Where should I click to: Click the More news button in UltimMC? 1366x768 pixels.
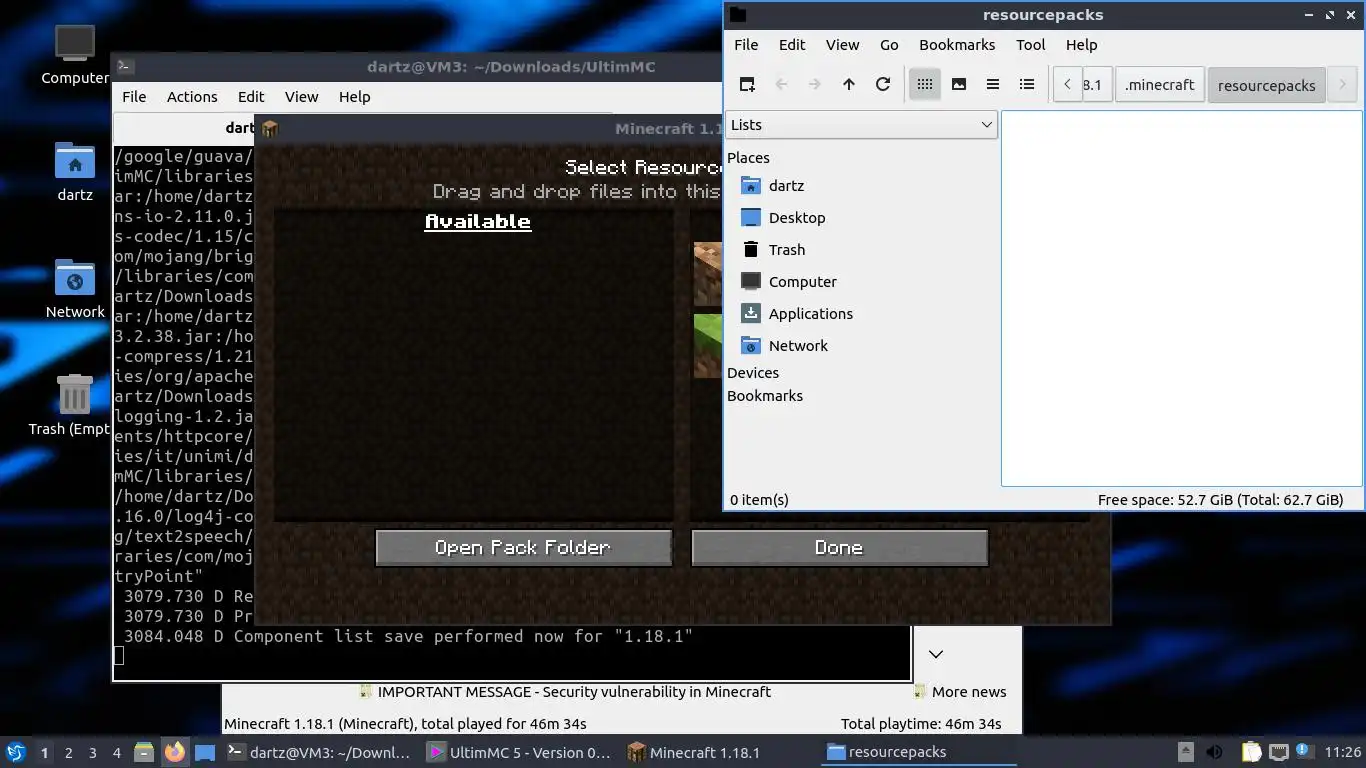click(x=960, y=692)
